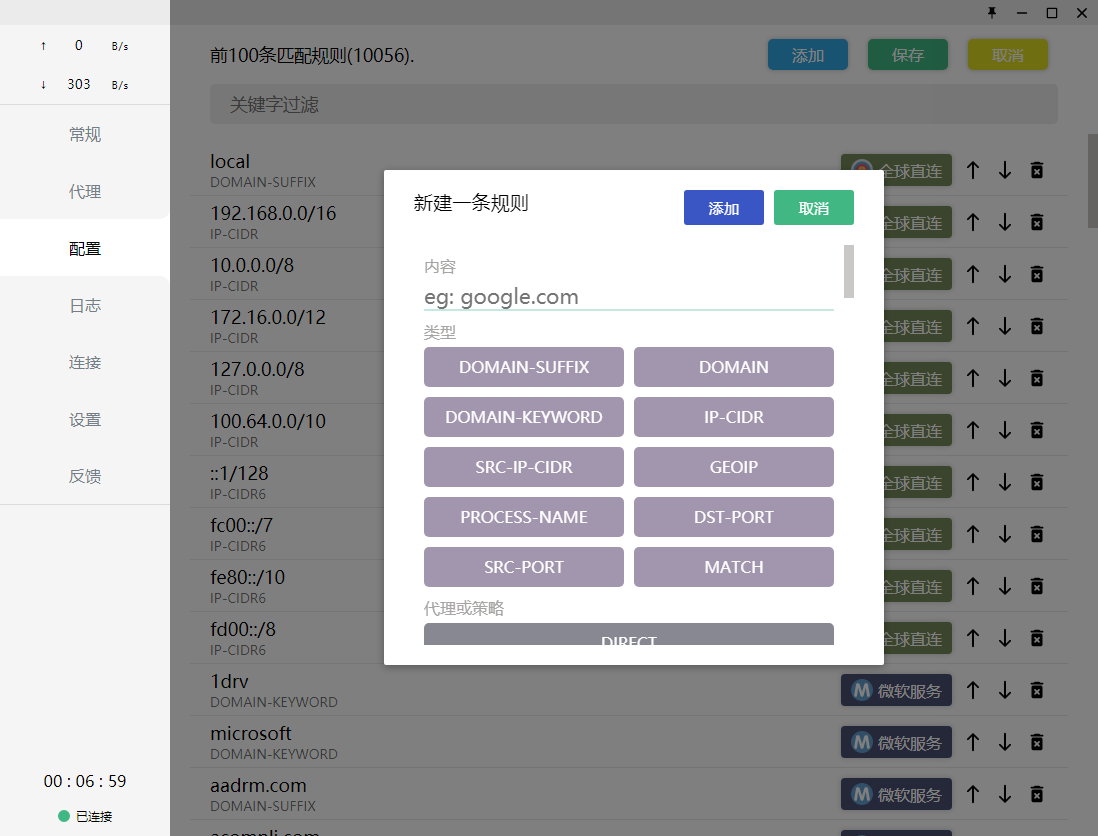1098x836 pixels.
Task: Open the 日志 sidebar tab
Action: pyautogui.click(x=85, y=305)
